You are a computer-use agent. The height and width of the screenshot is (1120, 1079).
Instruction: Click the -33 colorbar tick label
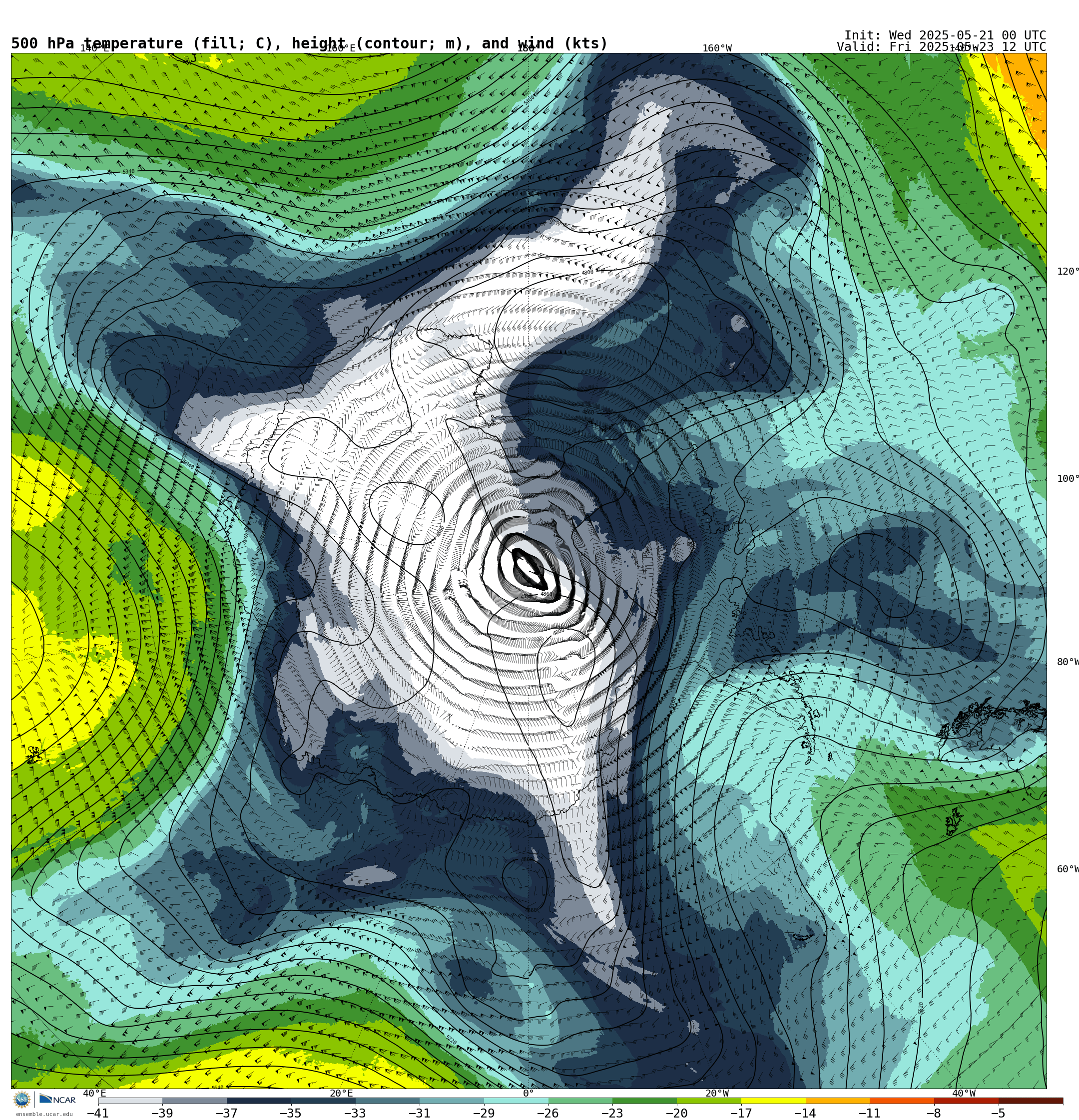point(355,1113)
